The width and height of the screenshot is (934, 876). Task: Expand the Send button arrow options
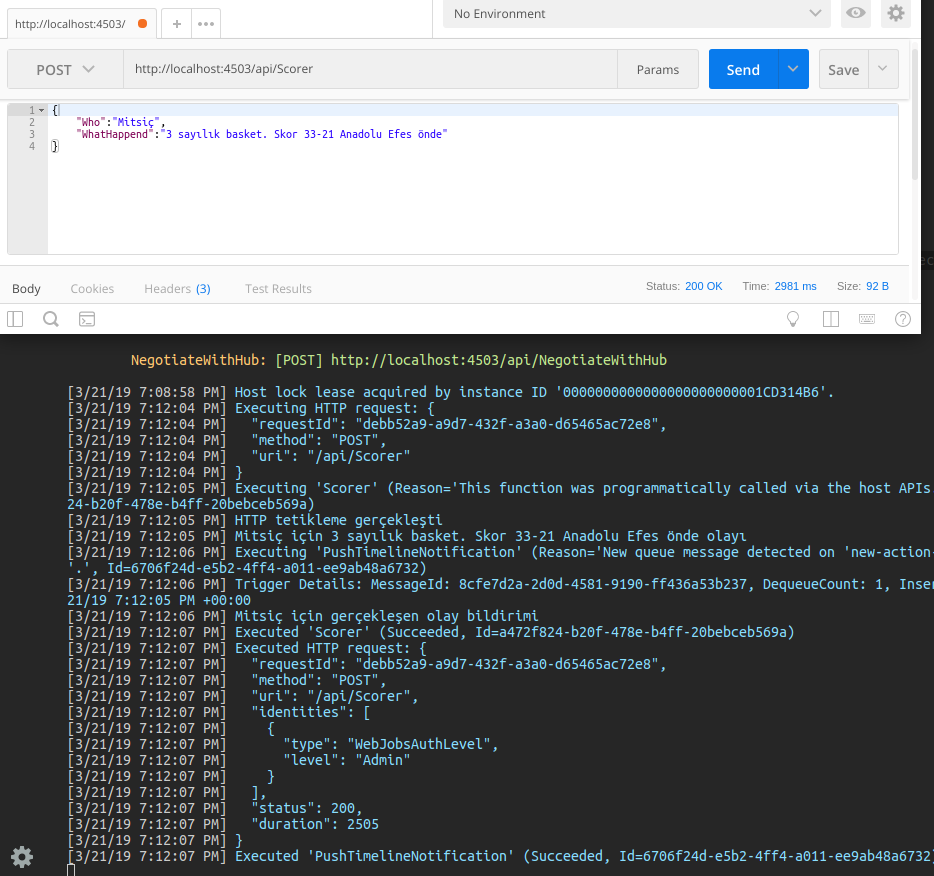(x=793, y=69)
